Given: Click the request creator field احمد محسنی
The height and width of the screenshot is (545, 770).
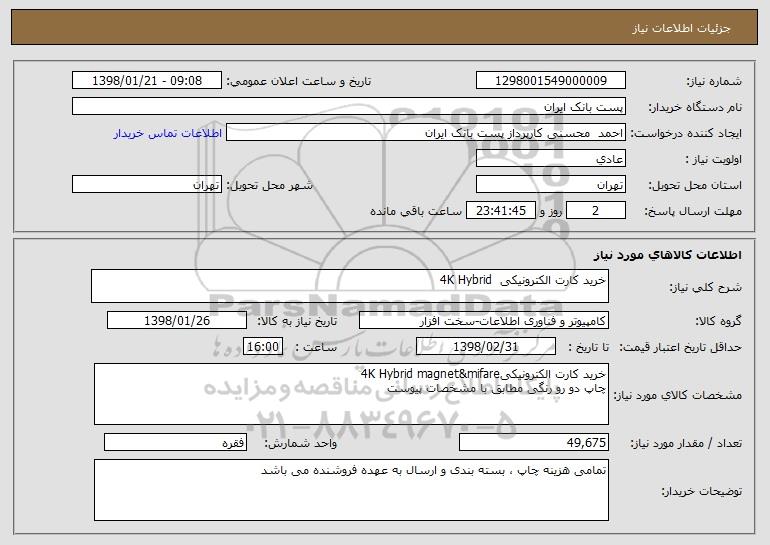Looking at the screenshot, I should tap(426, 132).
